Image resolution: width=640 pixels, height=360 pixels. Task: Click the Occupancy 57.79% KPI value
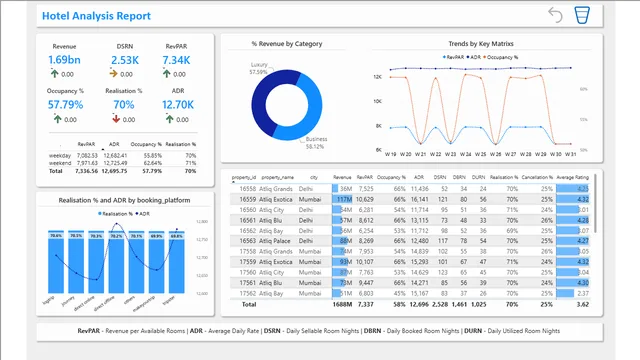65,105
